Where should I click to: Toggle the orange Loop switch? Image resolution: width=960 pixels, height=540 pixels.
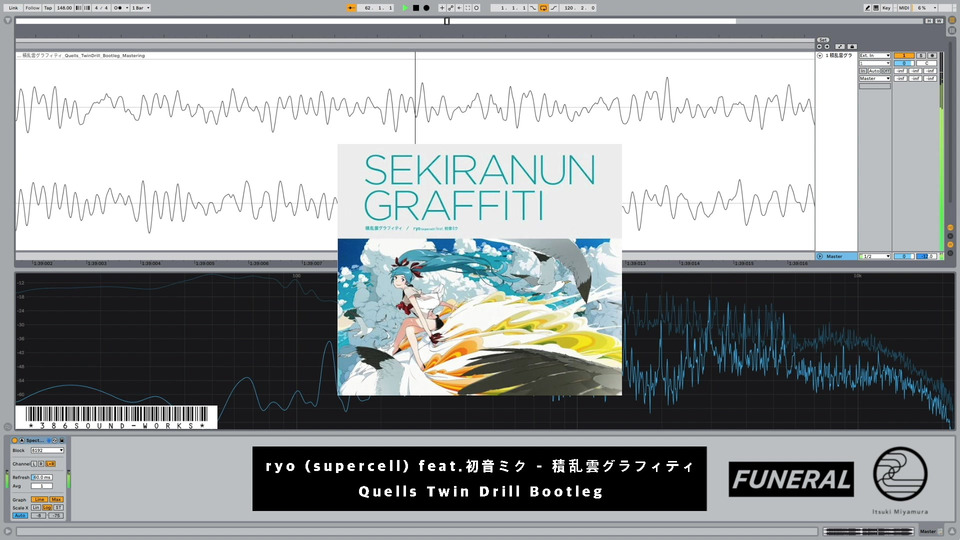point(543,8)
